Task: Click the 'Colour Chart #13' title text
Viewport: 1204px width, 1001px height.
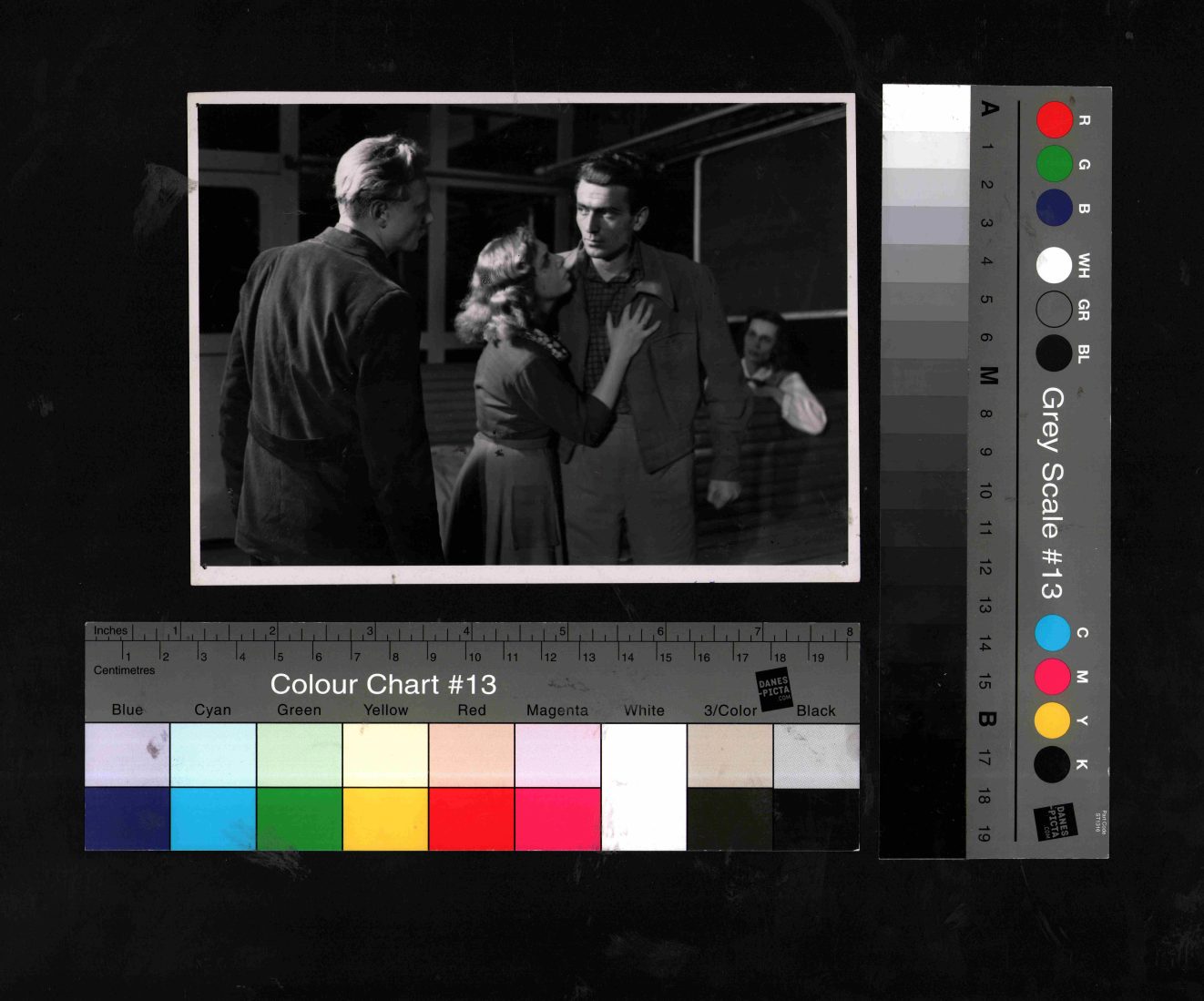Action: coord(383,684)
